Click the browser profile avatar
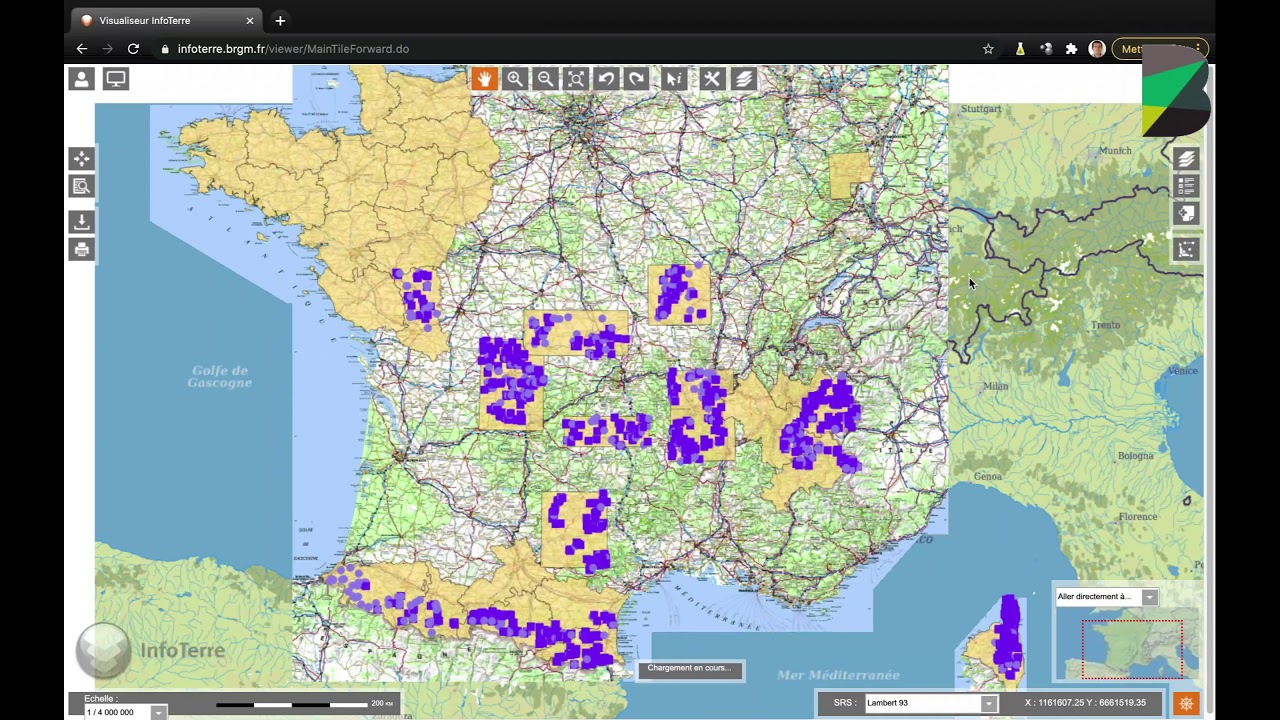 coord(1097,49)
